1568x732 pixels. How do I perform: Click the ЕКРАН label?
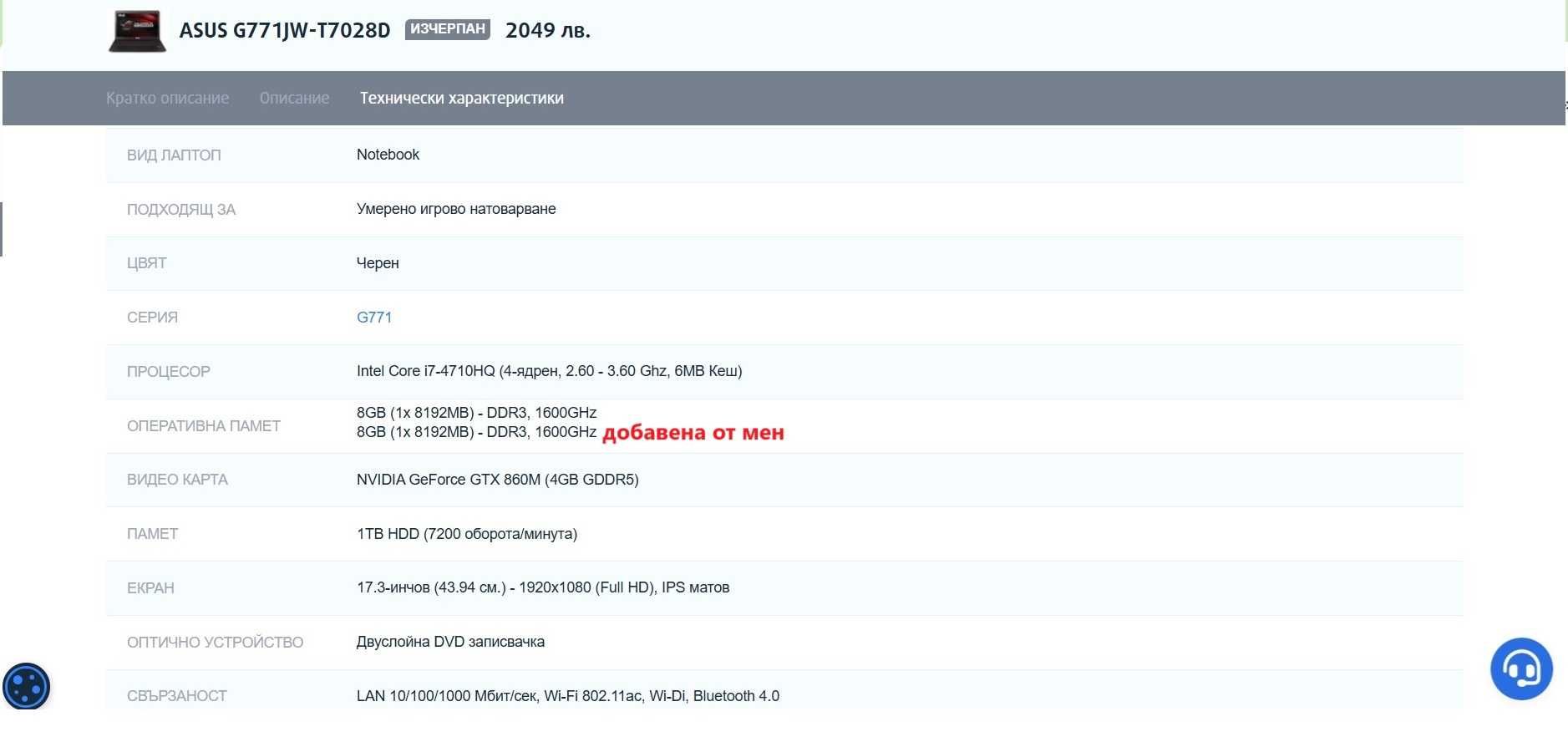150,588
